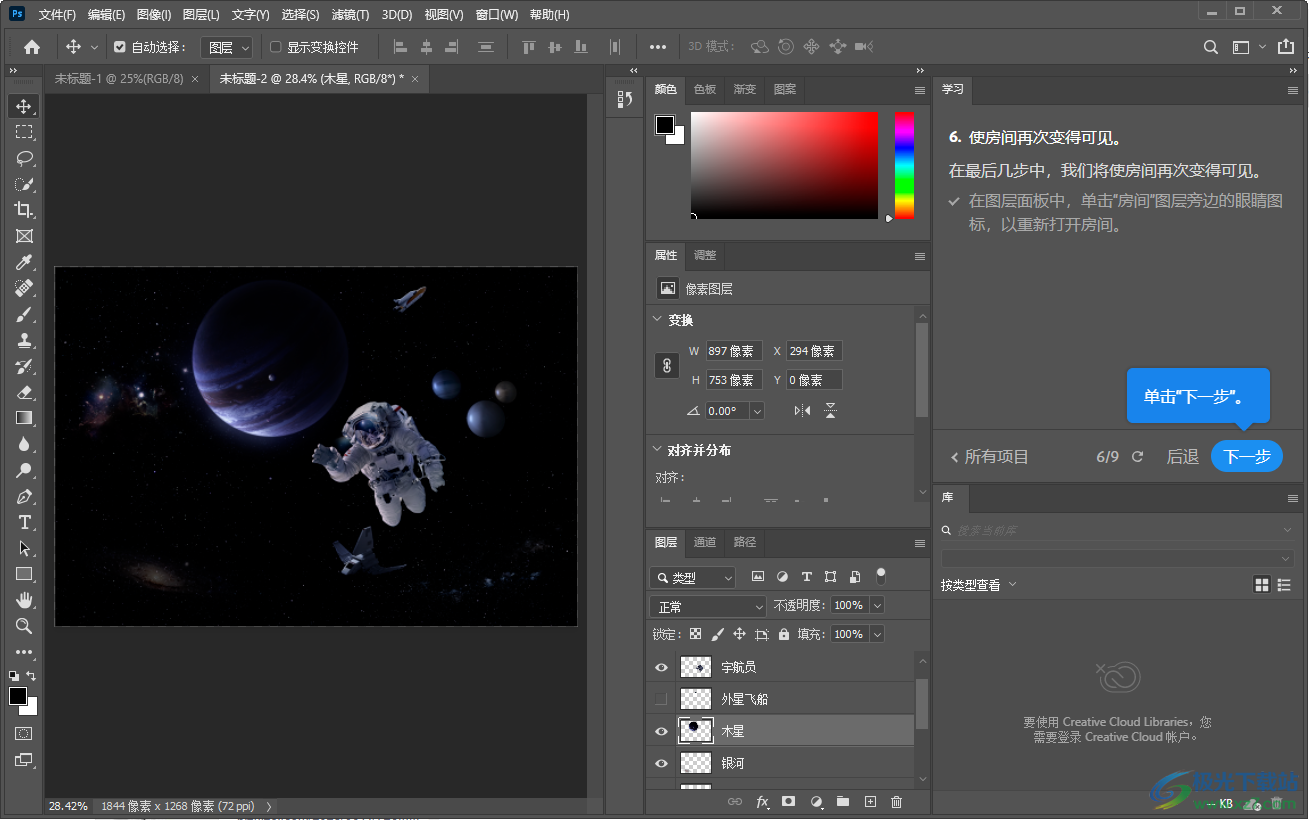Click the W width input field
Screen dimensions: 1309x820
(733, 350)
